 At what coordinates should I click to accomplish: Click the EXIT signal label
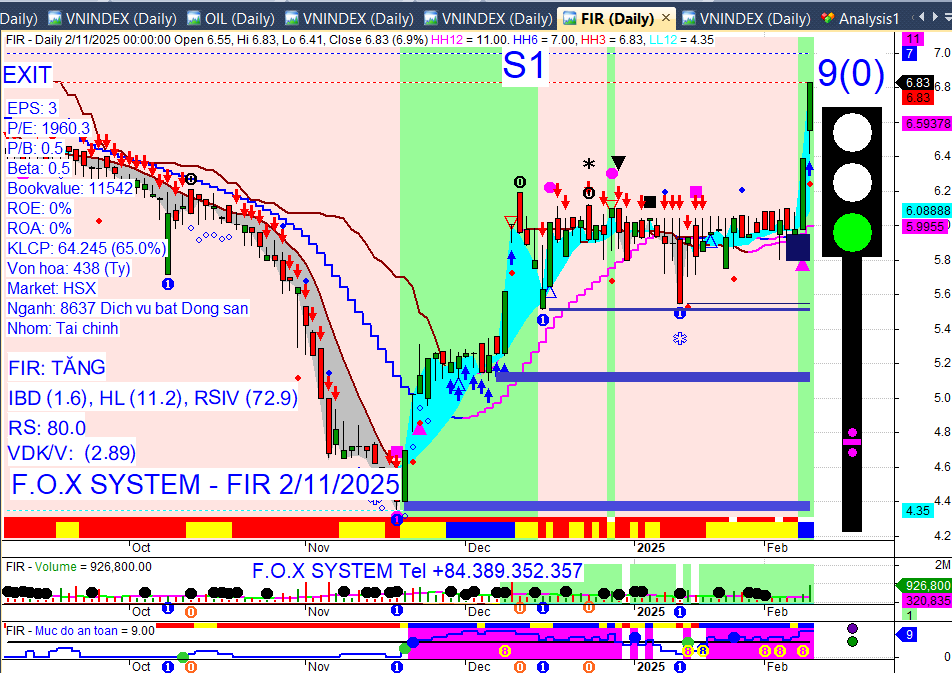click(x=27, y=75)
